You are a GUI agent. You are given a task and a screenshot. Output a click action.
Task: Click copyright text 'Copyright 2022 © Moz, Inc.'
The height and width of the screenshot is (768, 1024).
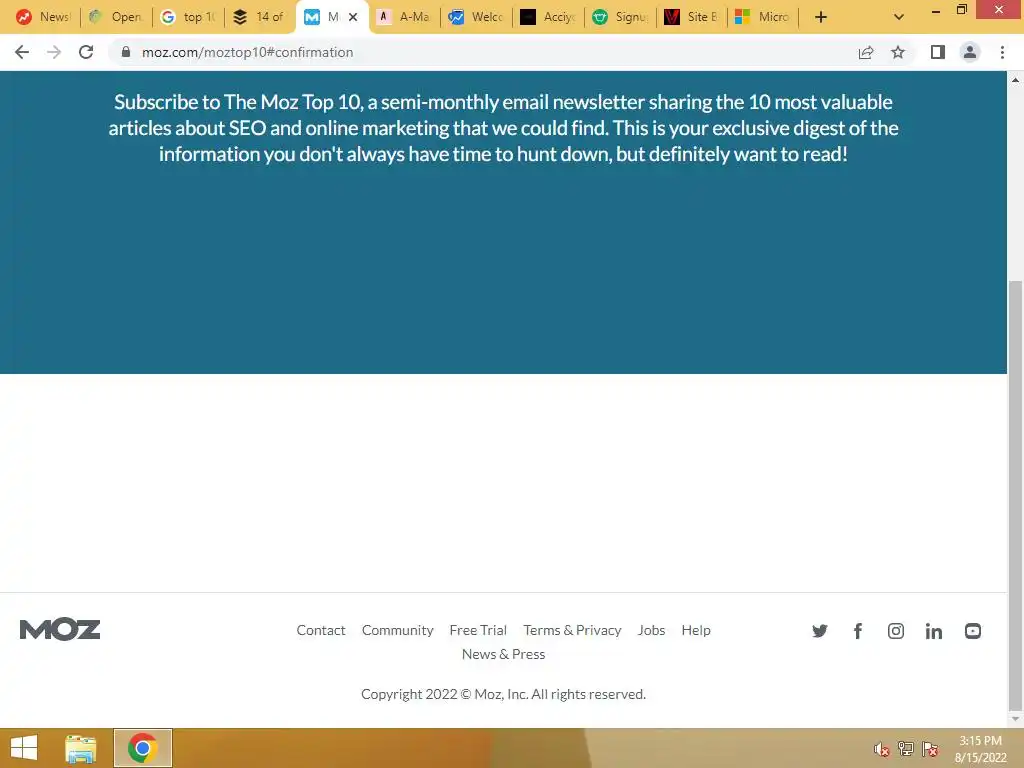(x=445, y=694)
